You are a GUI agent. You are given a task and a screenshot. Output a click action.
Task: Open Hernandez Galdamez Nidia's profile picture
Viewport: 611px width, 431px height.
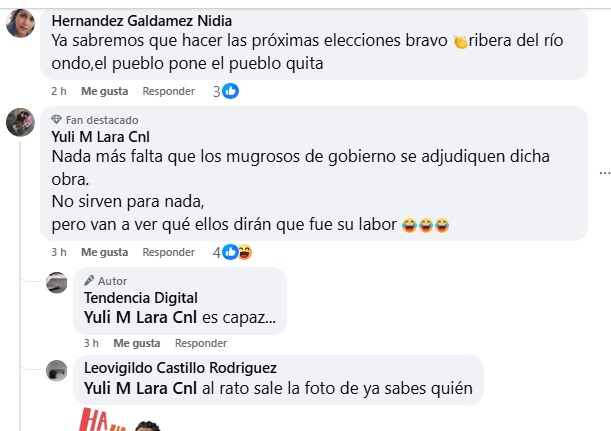20,23
